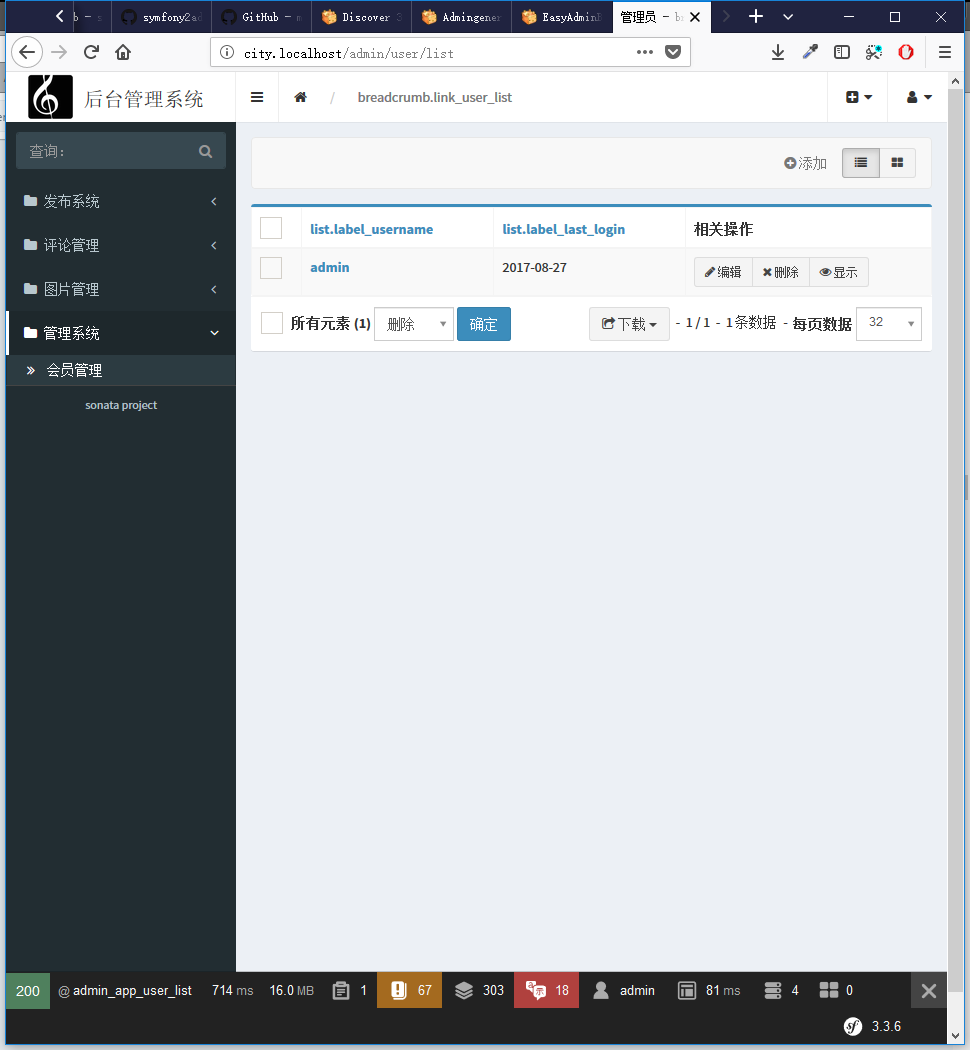Expand the 图片管理 sidebar menu
Image resolution: width=970 pixels, height=1050 pixels.
[121, 289]
